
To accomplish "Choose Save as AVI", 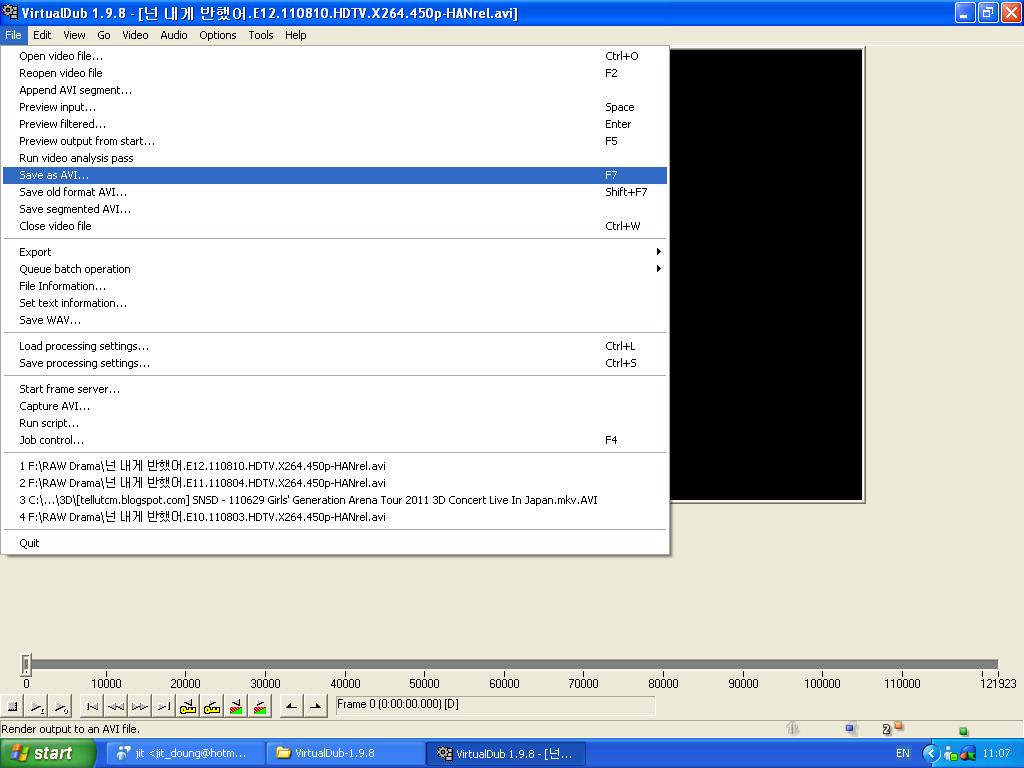I will [335, 174].
